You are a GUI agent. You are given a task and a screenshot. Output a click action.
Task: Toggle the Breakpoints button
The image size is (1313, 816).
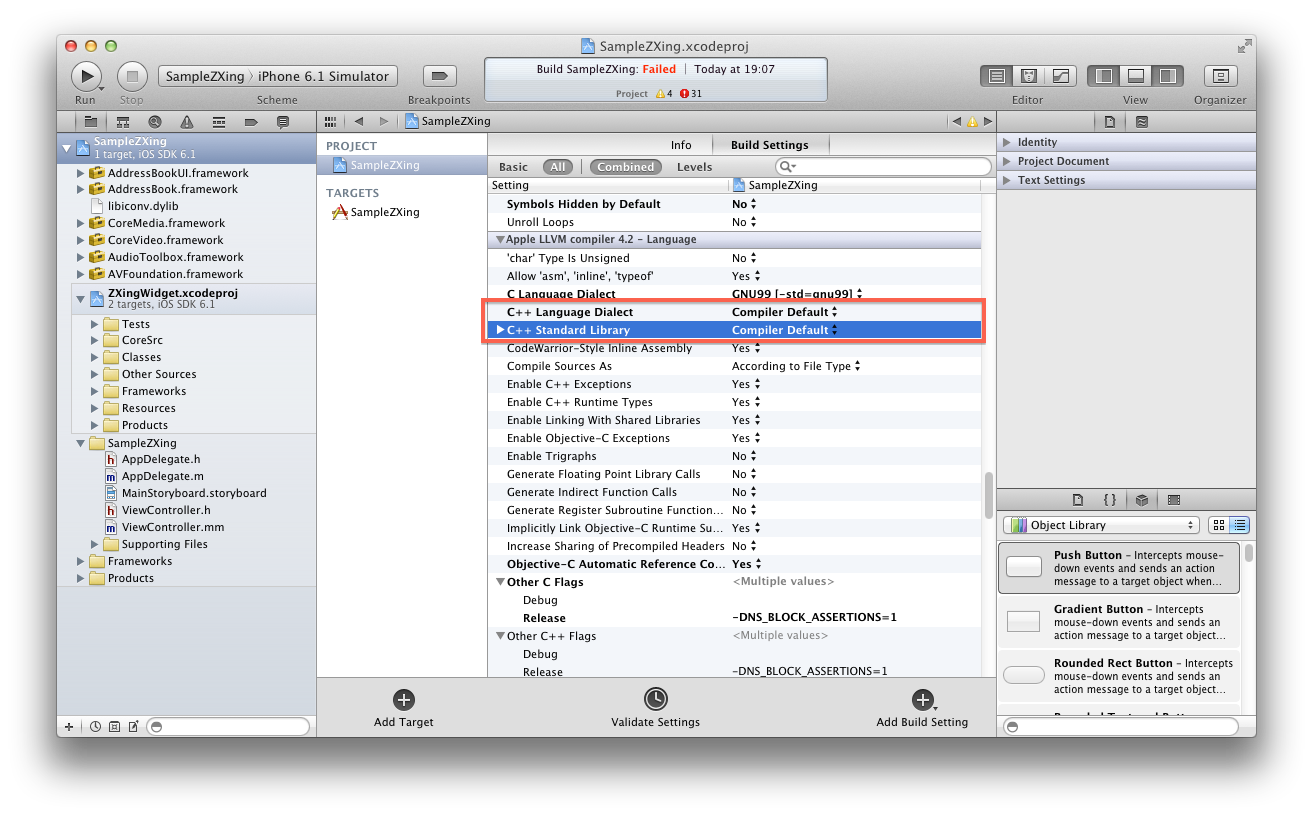[x=439, y=76]
